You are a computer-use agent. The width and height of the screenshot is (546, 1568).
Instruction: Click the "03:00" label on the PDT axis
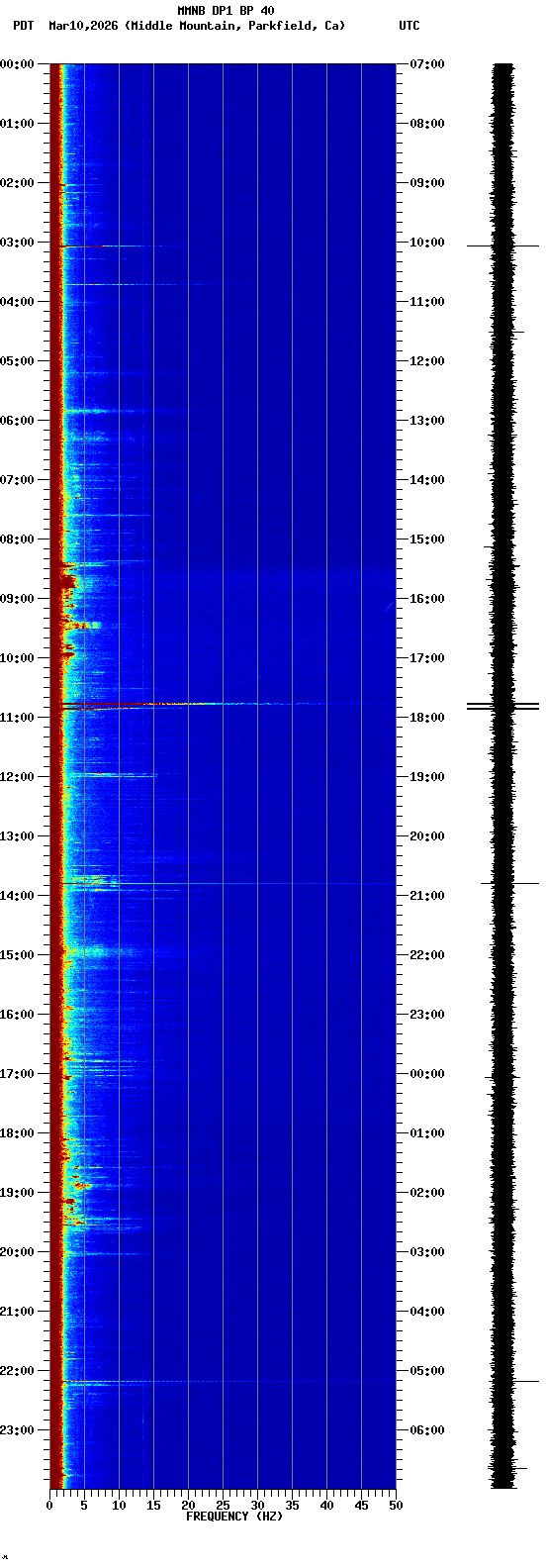click(x=17, y=243)
